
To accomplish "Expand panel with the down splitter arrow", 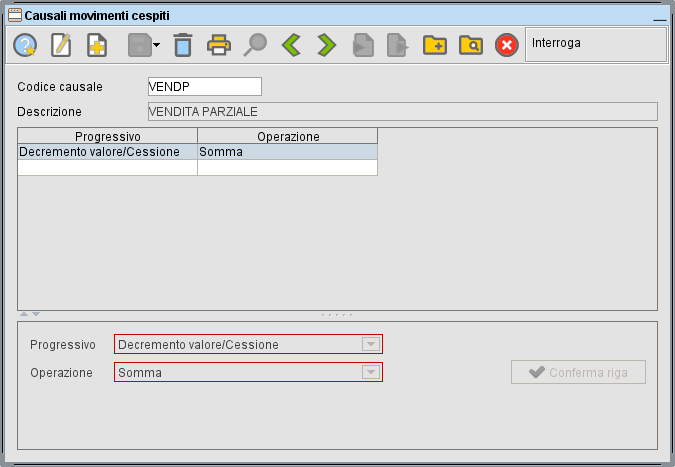I will click(x=36, y=314).
